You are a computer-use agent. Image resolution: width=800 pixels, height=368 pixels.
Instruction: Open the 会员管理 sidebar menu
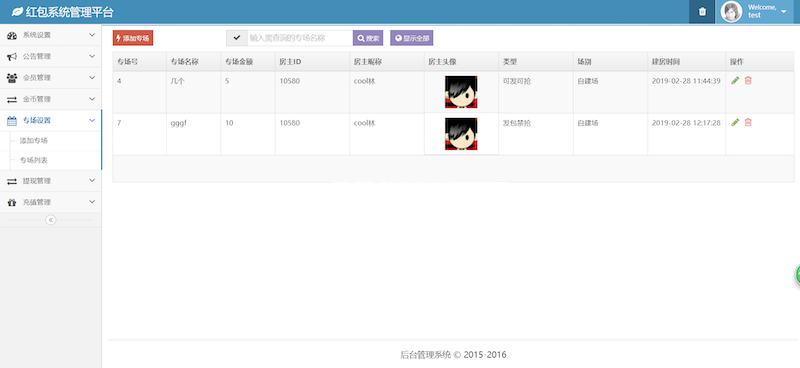click(51, 78)
